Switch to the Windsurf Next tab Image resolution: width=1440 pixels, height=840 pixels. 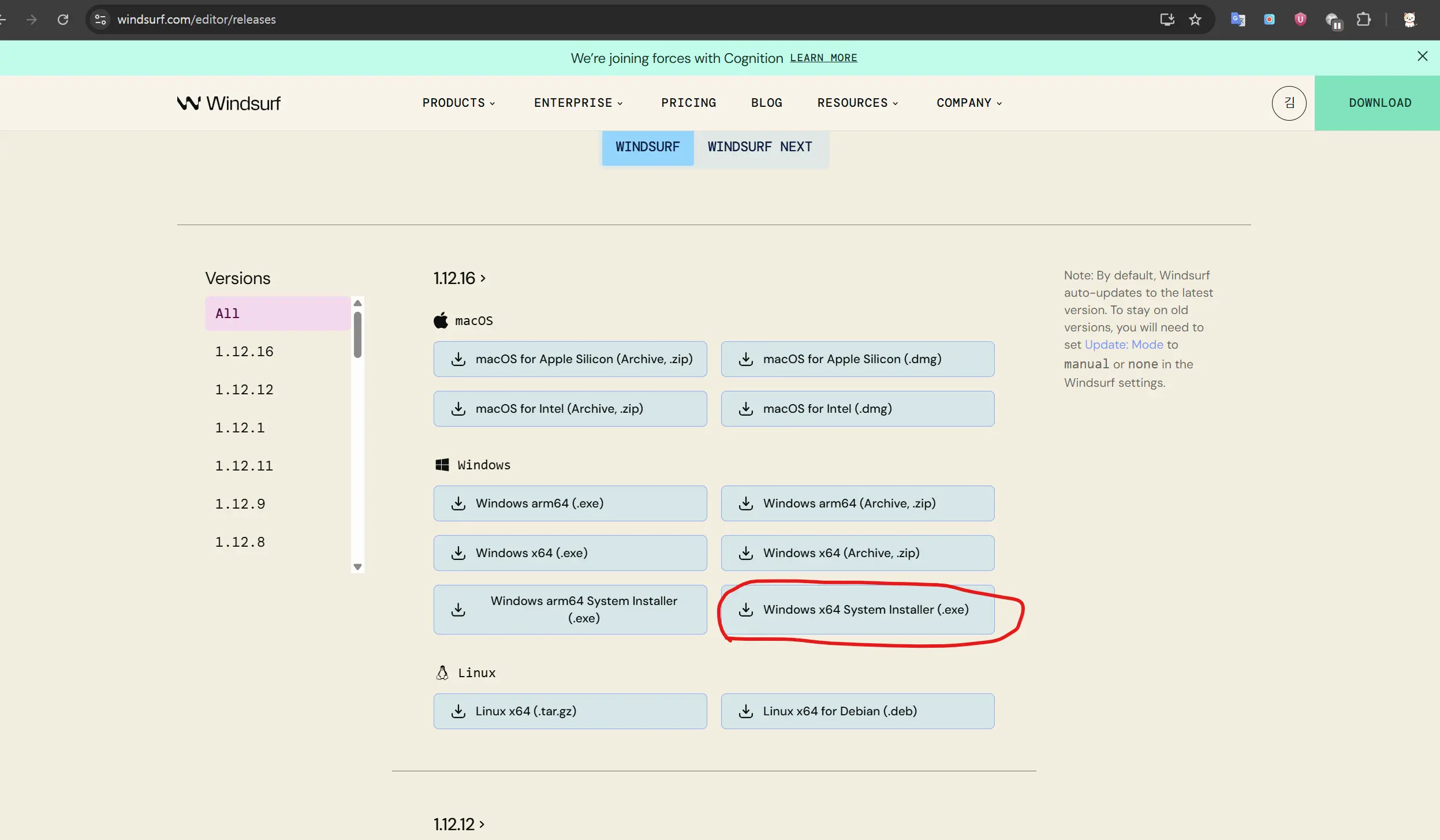tap(759, 147)
